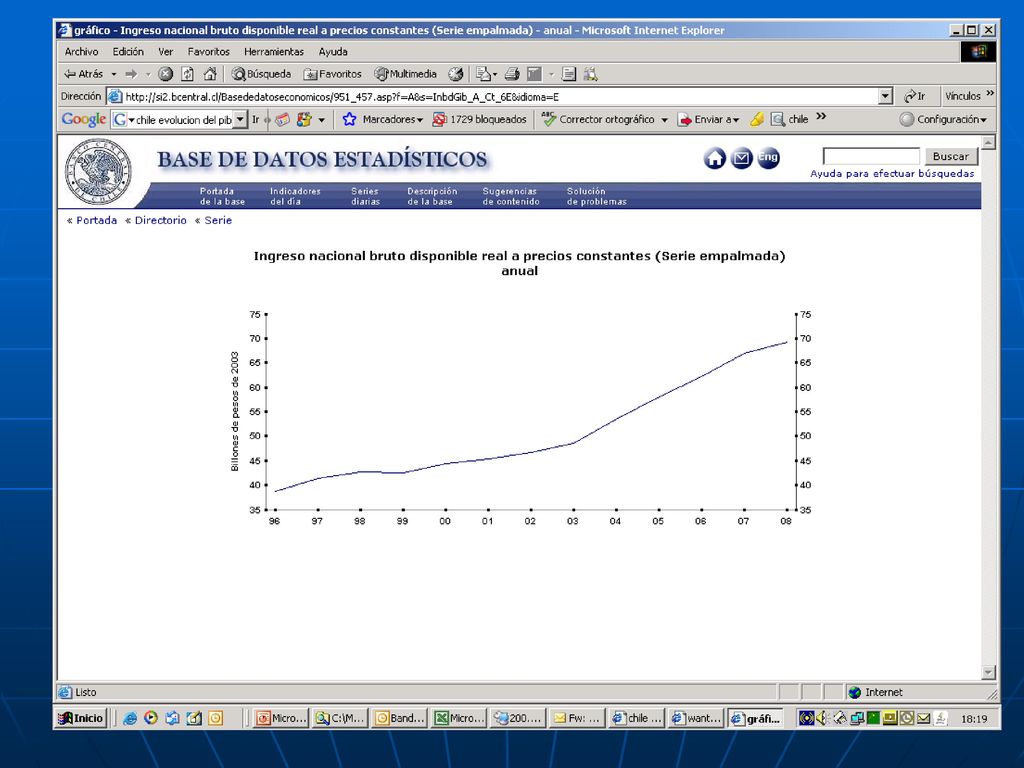The width and height of the screenshot is (1024, 768).
Task: Click the Google toolbar logo
Action: click(x=84, y=120)
